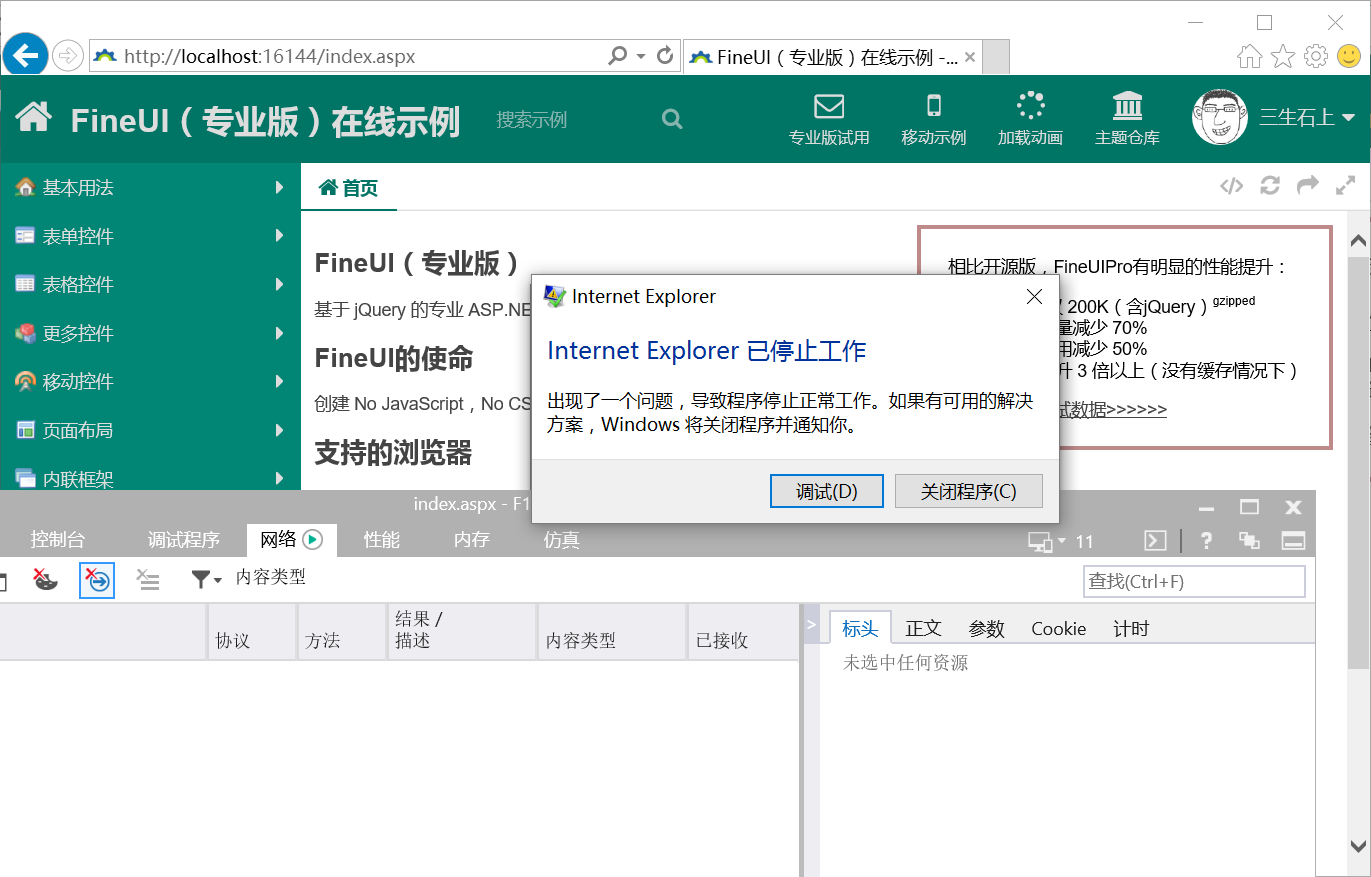Select the Cookie details tab

coord(1059,628)
